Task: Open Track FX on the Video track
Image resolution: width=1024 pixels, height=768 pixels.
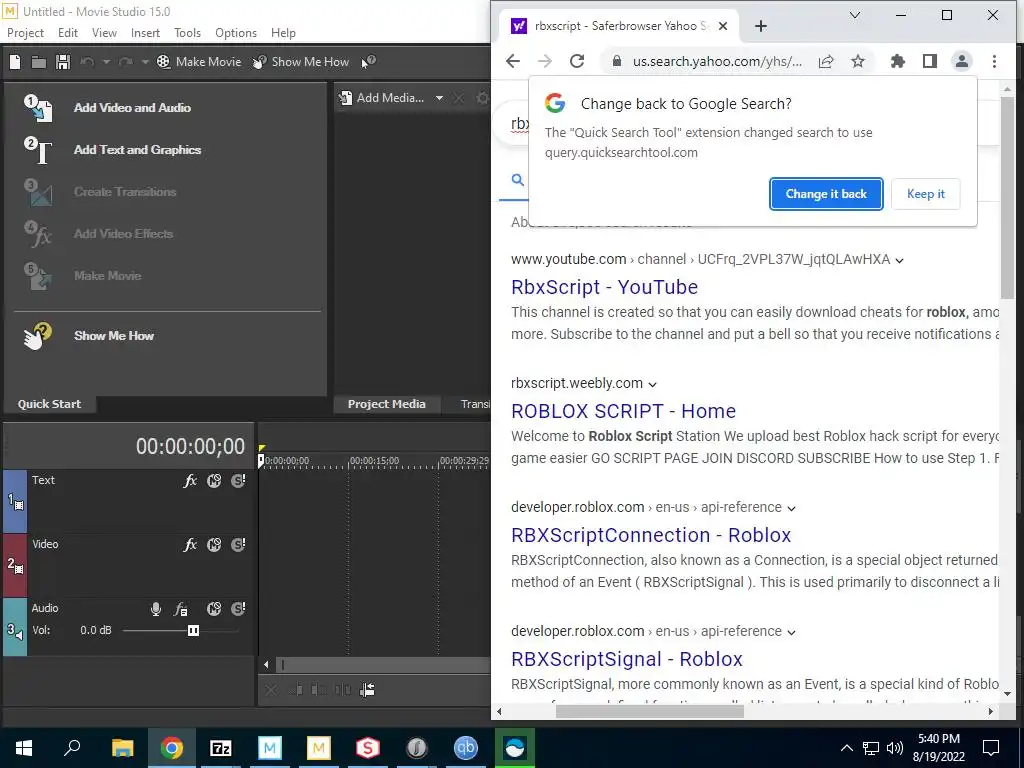Action: click(x=190, y=545)
